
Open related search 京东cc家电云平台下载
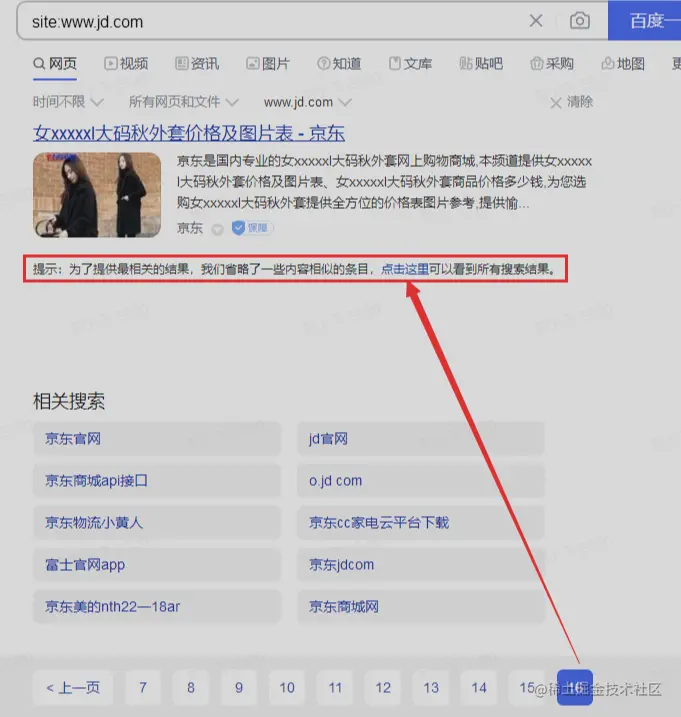click(421, 523)
